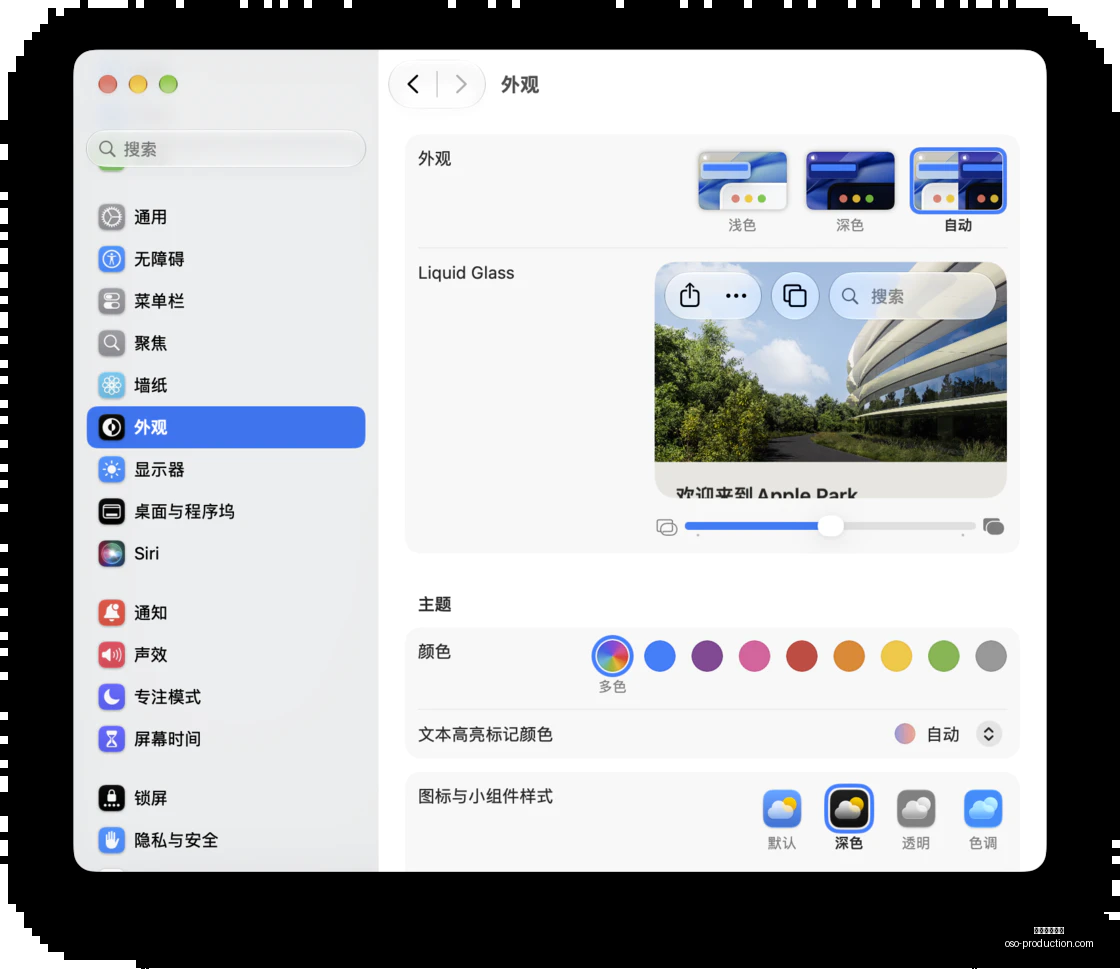1120x969 pixels.
Task: Click the share icon in Liquid Glass preview
Action: (x=690, y=295)
